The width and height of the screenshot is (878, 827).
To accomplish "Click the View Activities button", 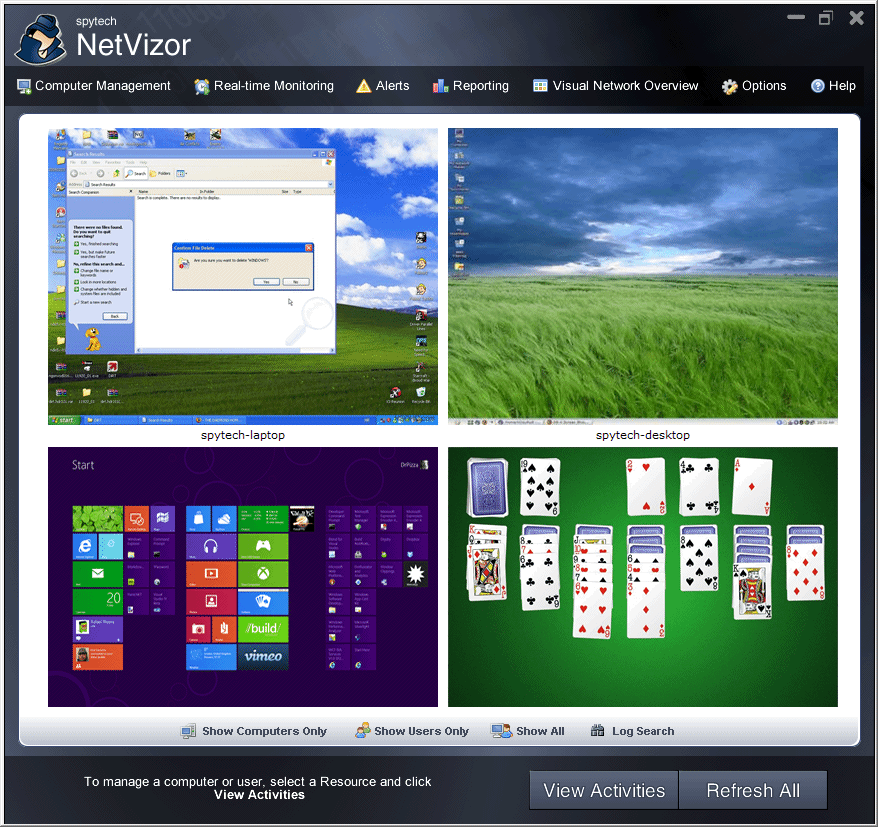I will point(604,790).
